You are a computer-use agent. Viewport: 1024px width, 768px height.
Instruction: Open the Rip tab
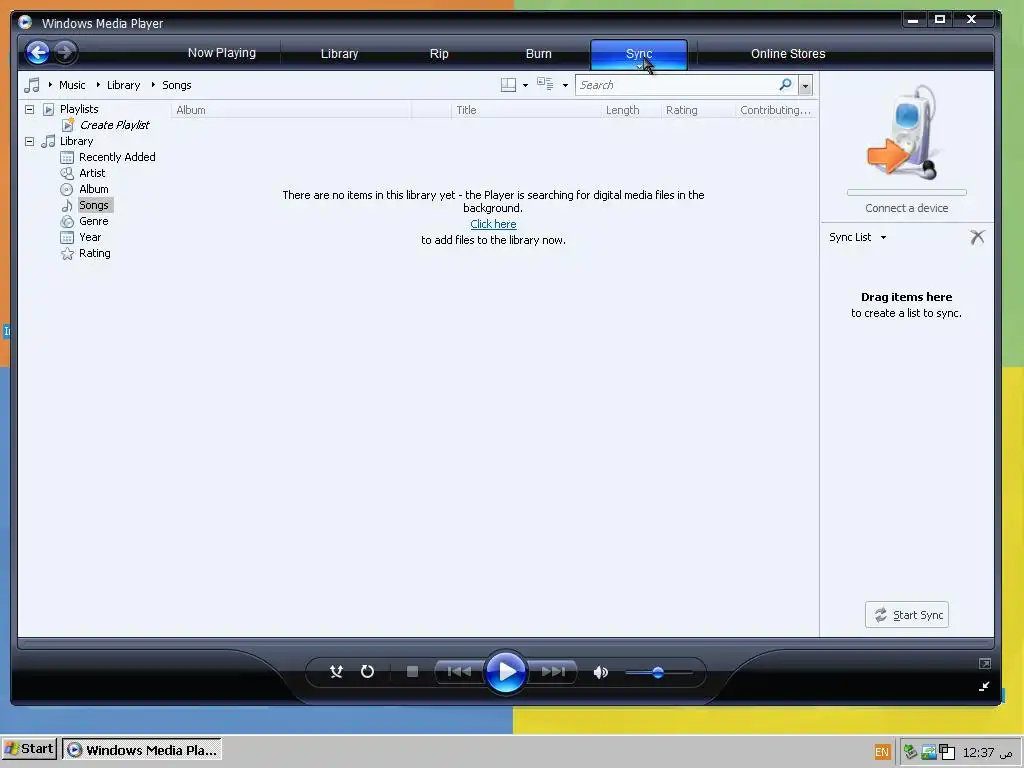(x=439, y=54)
